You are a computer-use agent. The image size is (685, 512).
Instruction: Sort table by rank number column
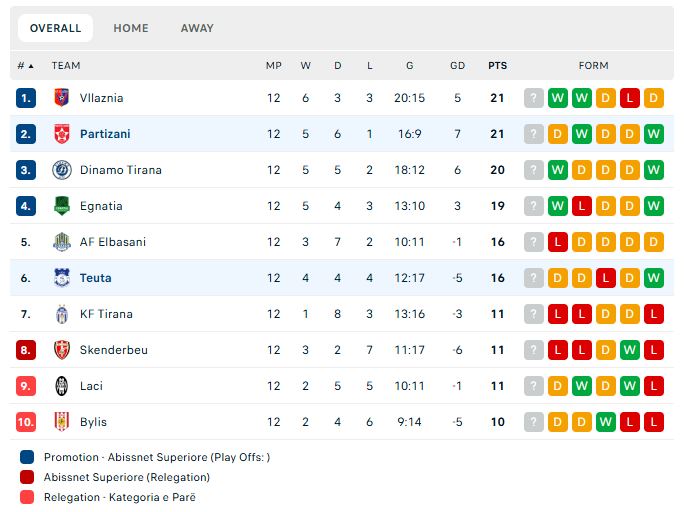(x=25, y=66)
